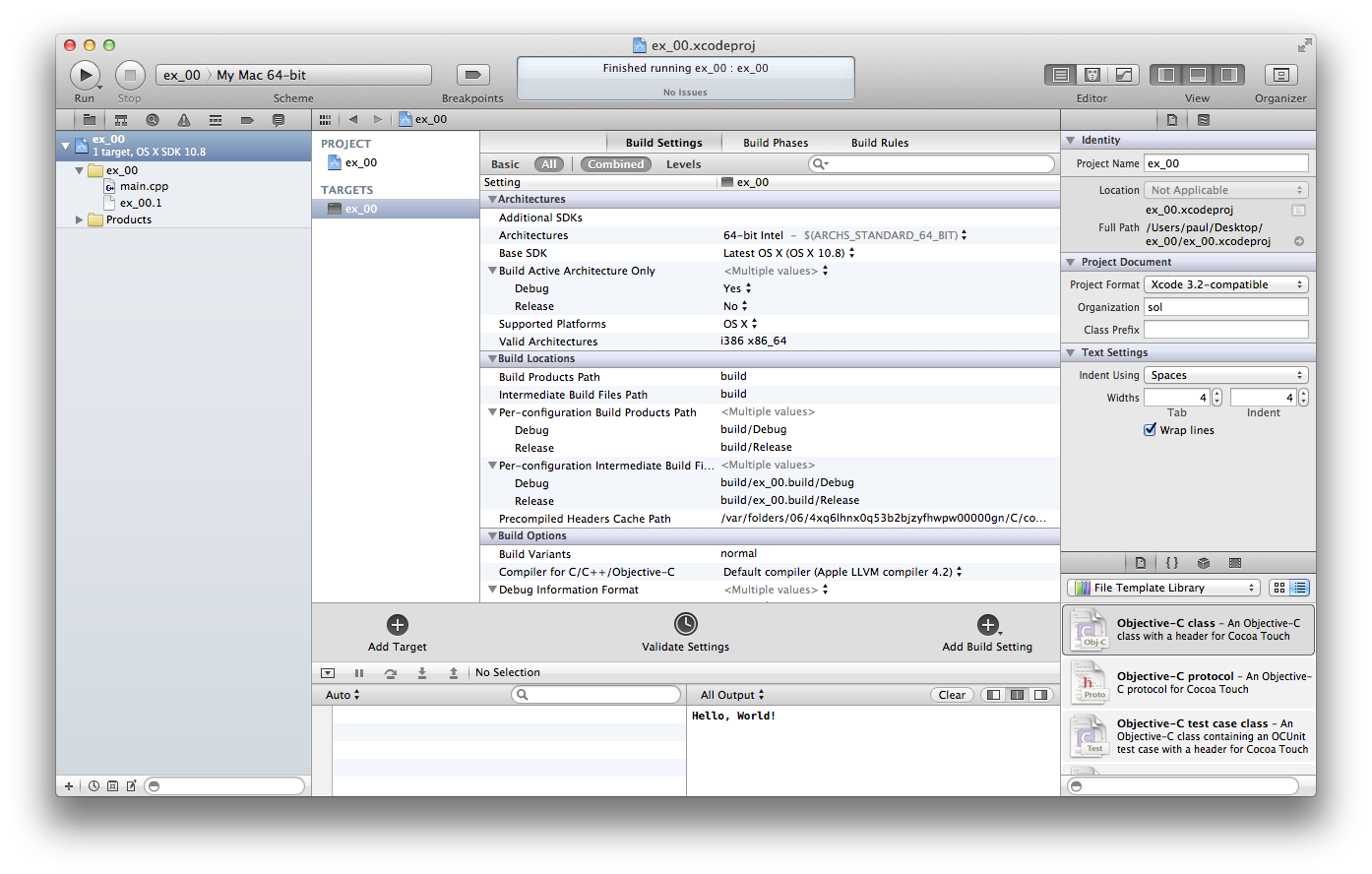The image size is (1372, 874).
Task: Show the Project navigator folder icon
Action: tap(90, 120)
